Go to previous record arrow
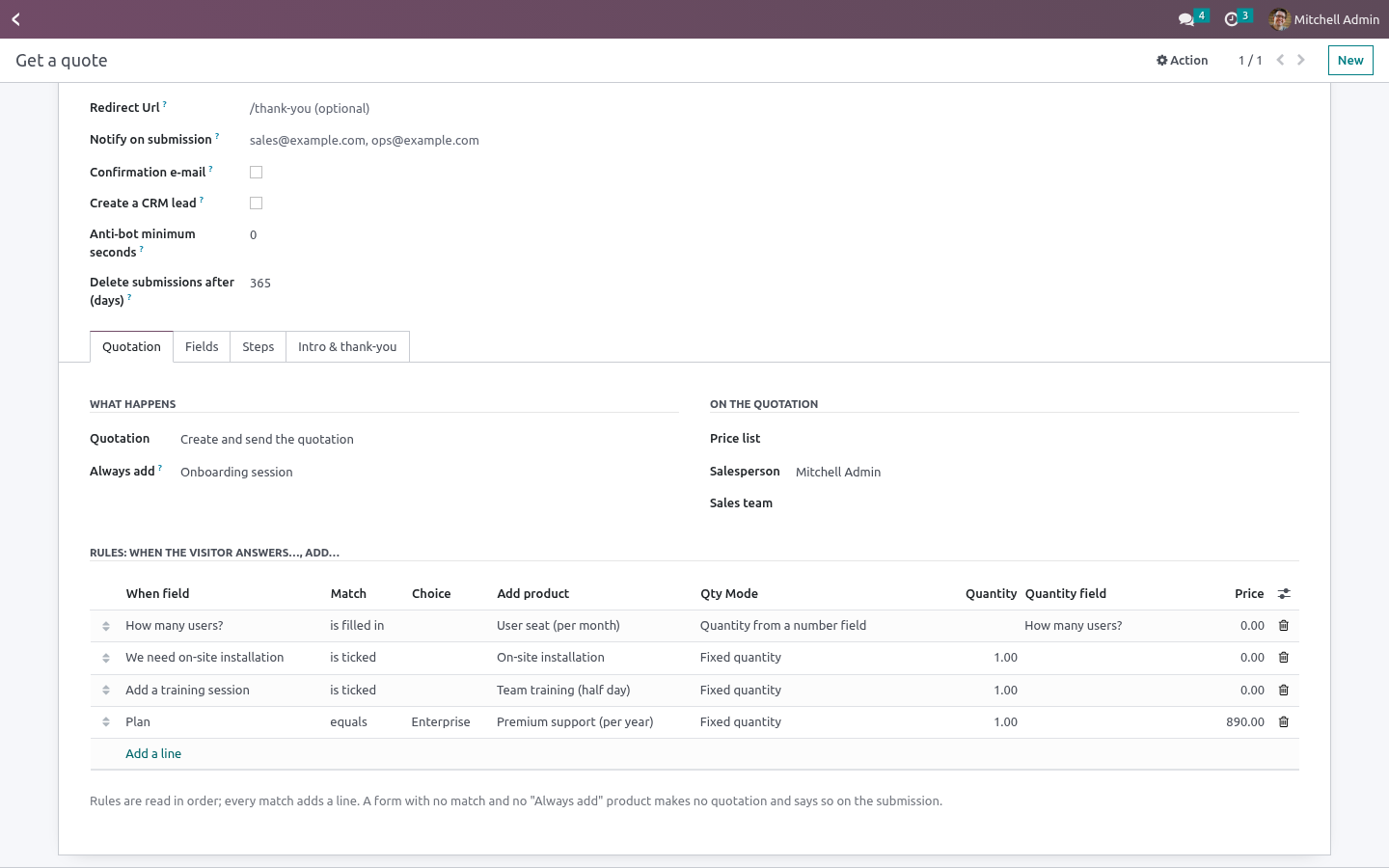 click(1280, 60)
